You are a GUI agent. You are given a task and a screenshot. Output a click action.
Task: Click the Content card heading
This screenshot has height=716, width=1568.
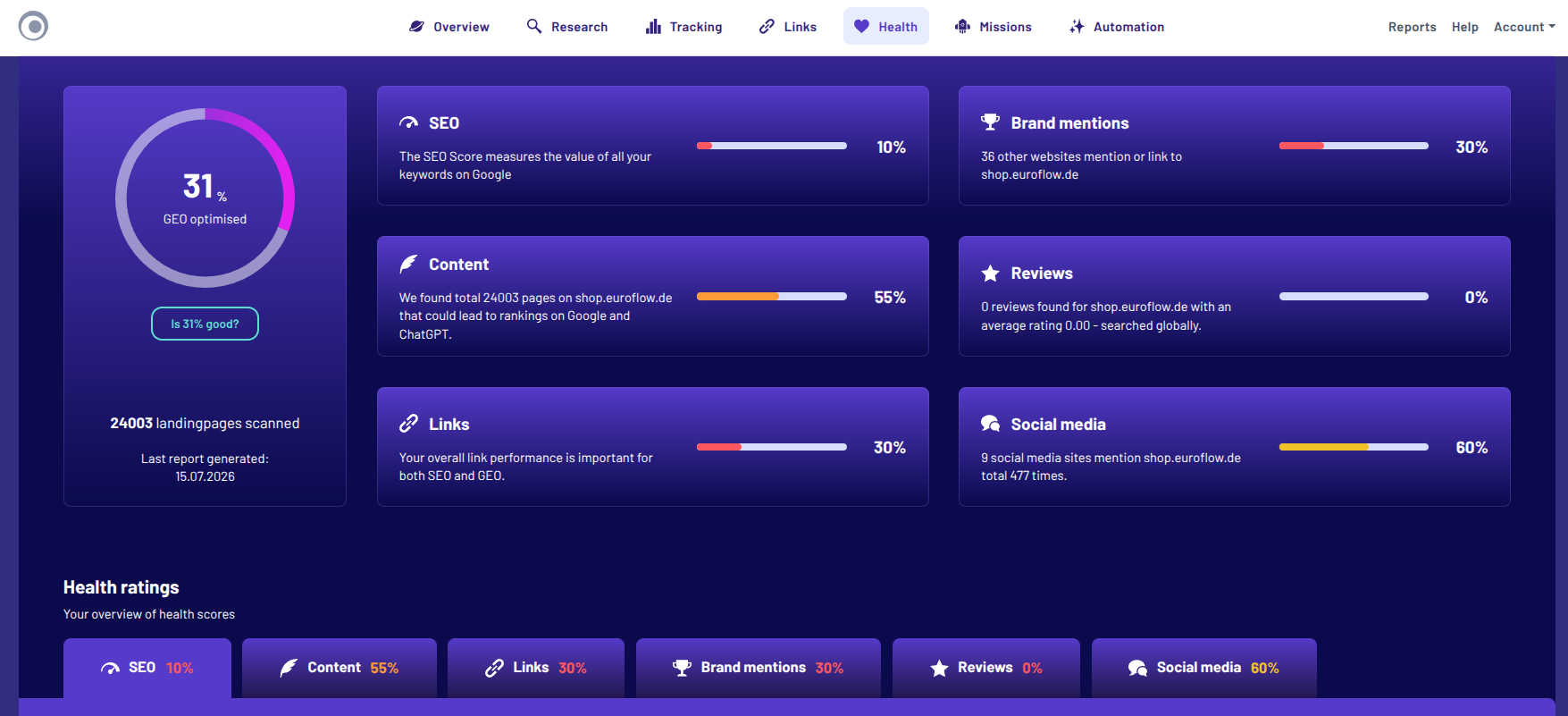(458, 265)
